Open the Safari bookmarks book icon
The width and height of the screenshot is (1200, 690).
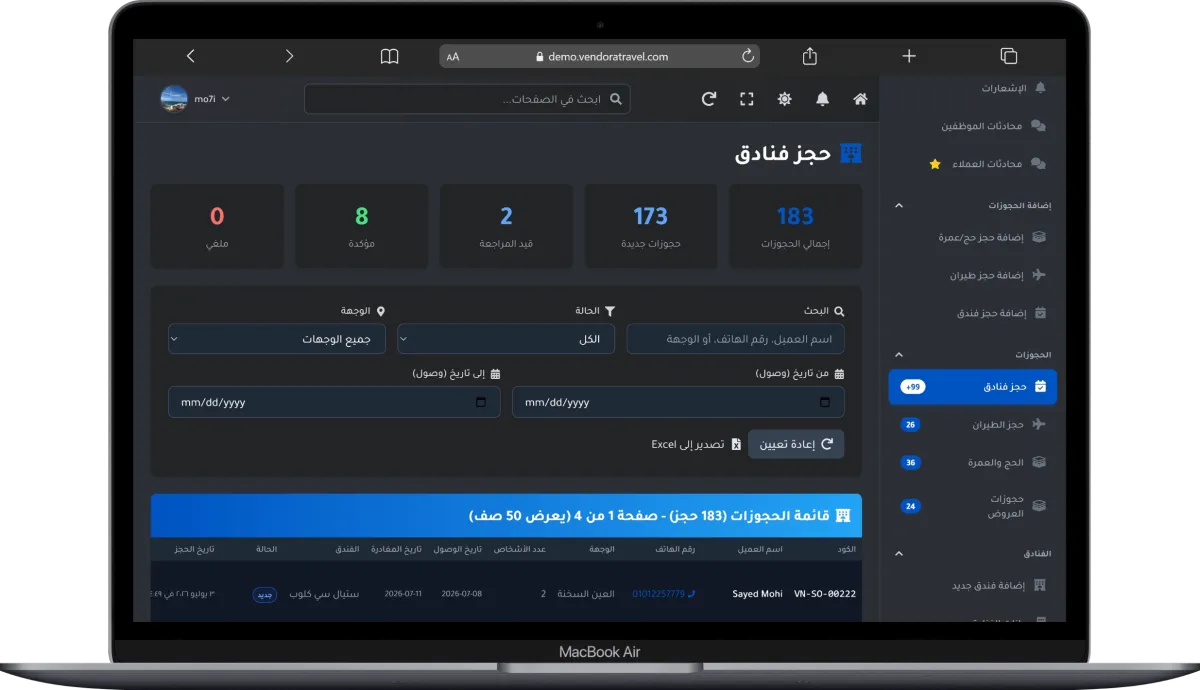click(389, 56)
